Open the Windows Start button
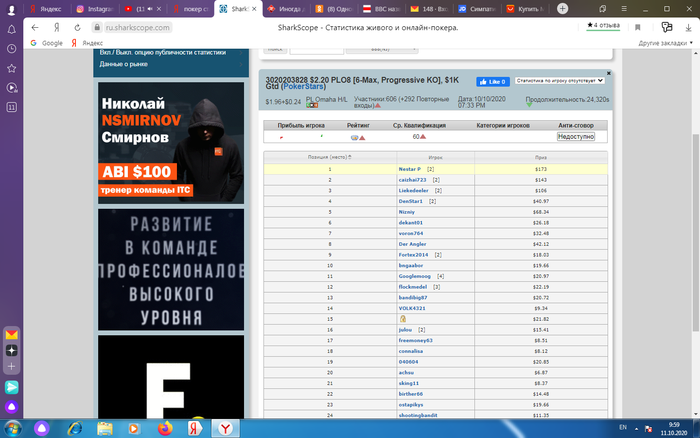The image size is (700, 438). (12, 429)
